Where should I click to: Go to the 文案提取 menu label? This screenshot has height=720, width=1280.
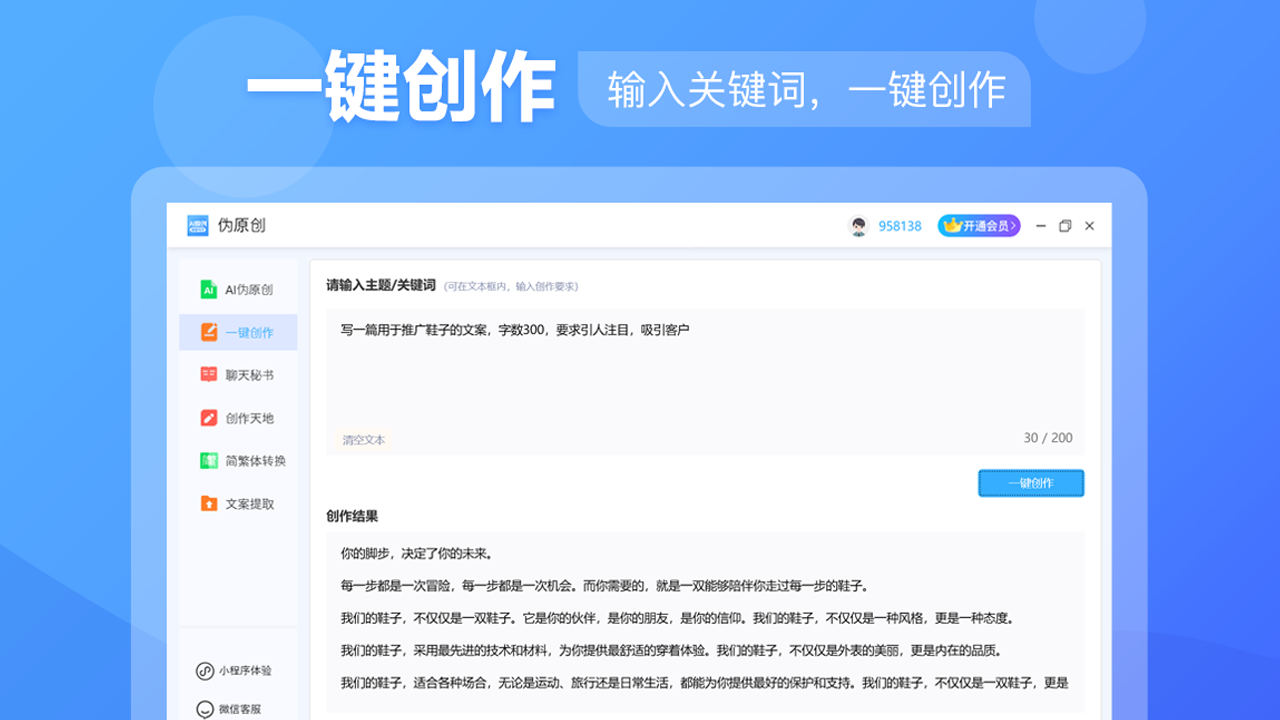point(249,504)
